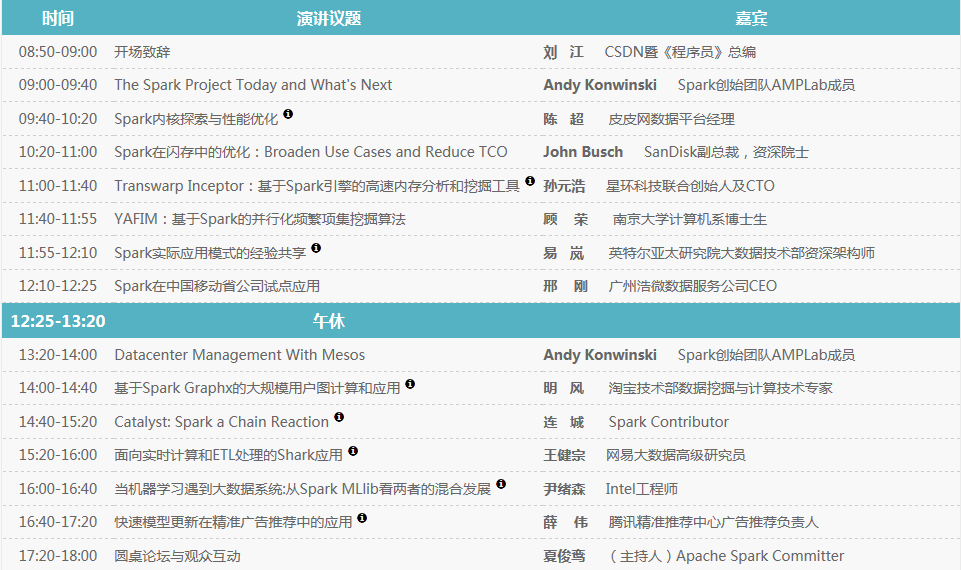The width and height of the screenshot is (961, 570).
Task: Click the 时间 column header
Action: tap(58, 18)
